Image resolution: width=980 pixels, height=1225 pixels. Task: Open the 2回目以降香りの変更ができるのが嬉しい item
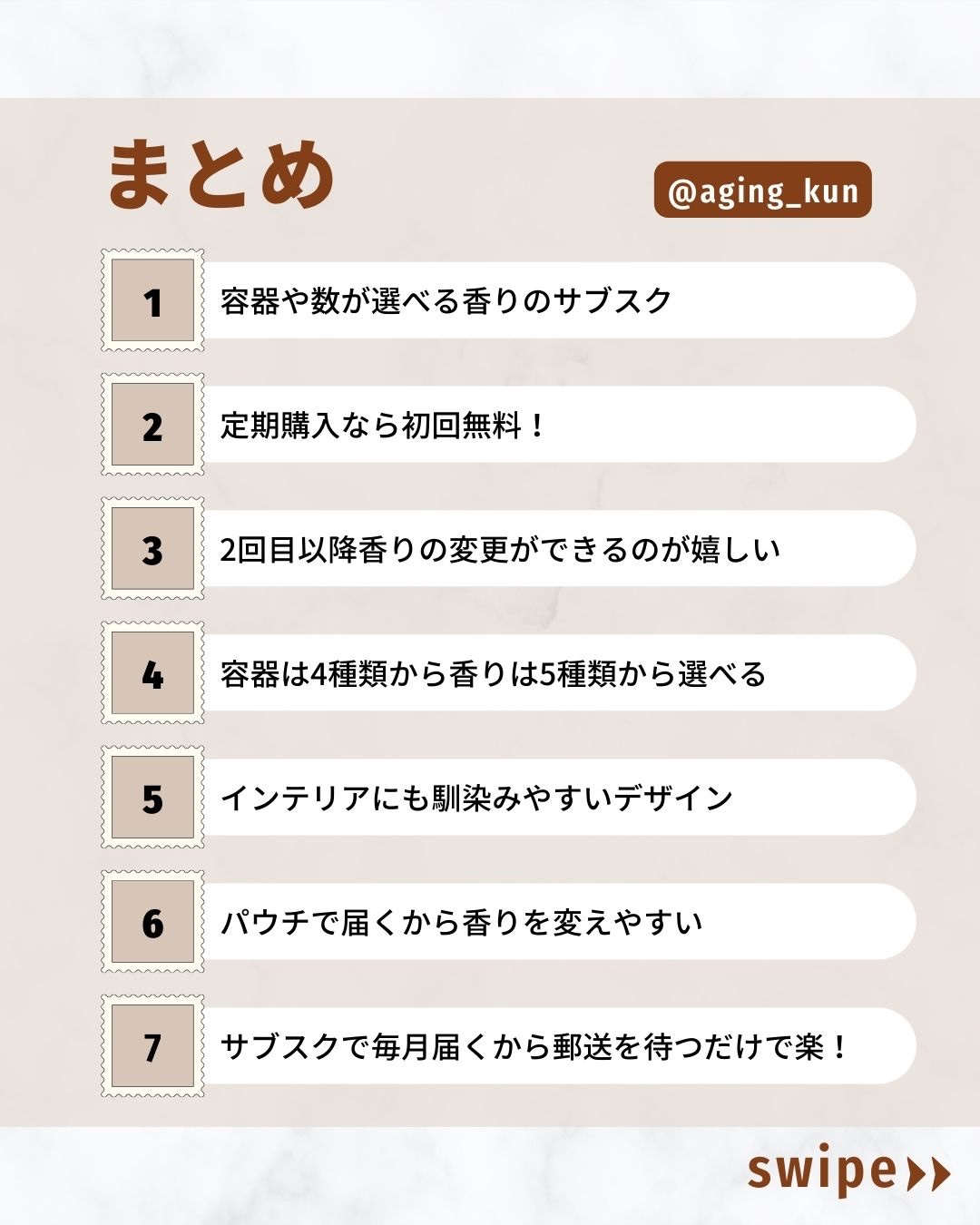click(x=500, y=549)
